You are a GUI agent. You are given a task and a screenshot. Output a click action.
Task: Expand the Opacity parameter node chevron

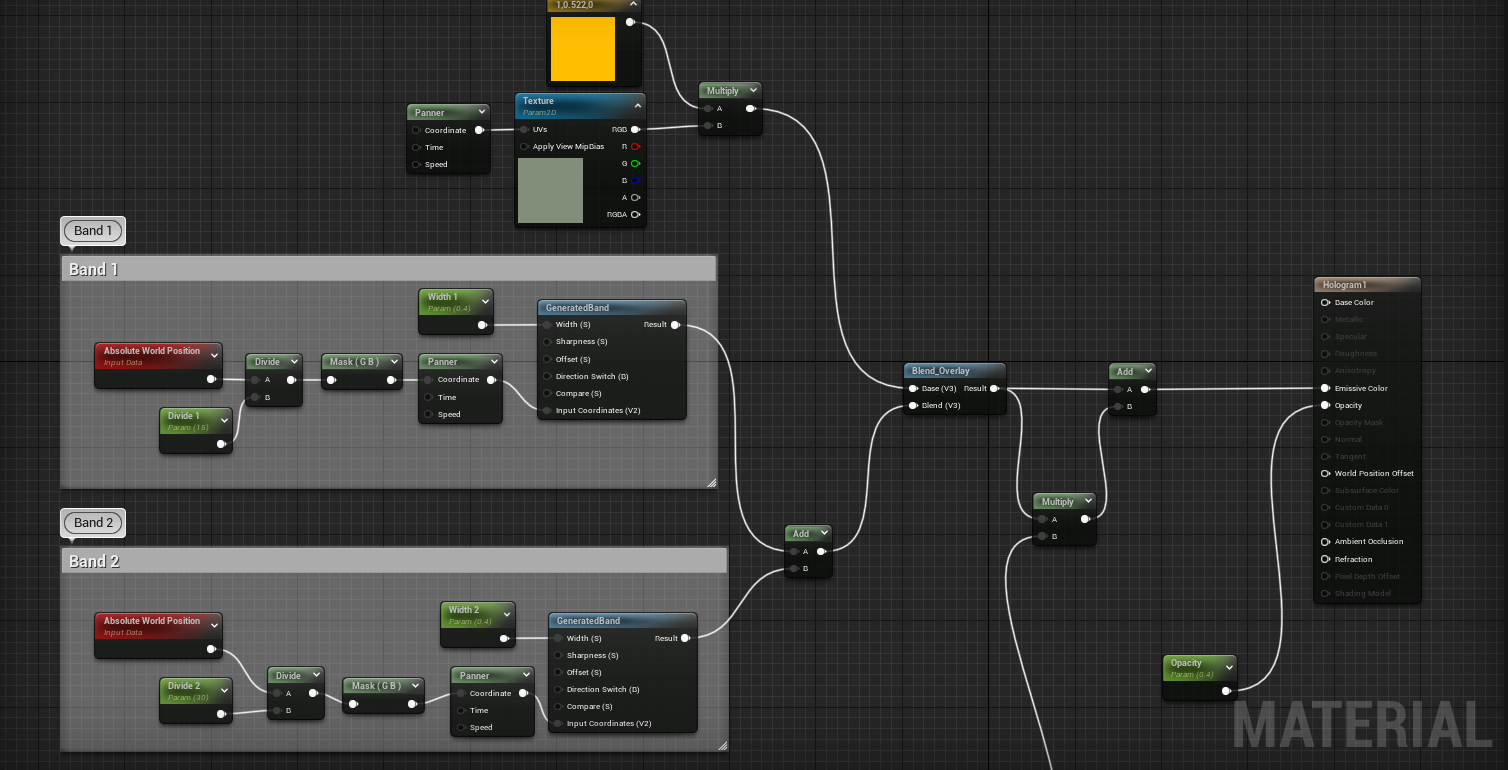pos(1229,665)
